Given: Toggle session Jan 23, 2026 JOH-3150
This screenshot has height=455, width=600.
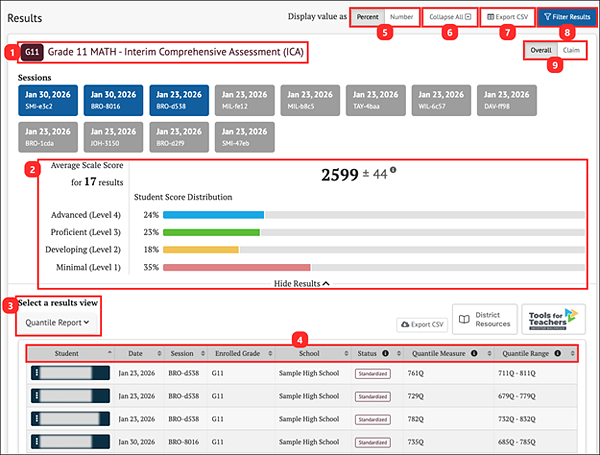Looking at the screenshot, I should tap(113, 137).
